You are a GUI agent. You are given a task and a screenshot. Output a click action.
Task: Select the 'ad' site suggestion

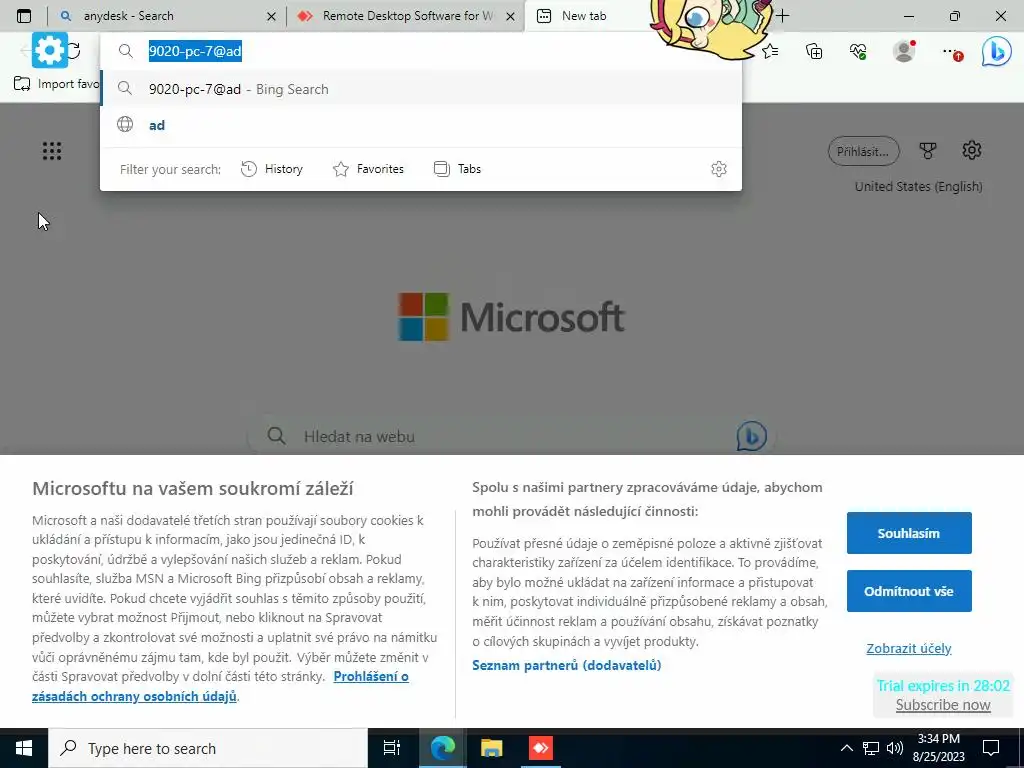point(421,125)
